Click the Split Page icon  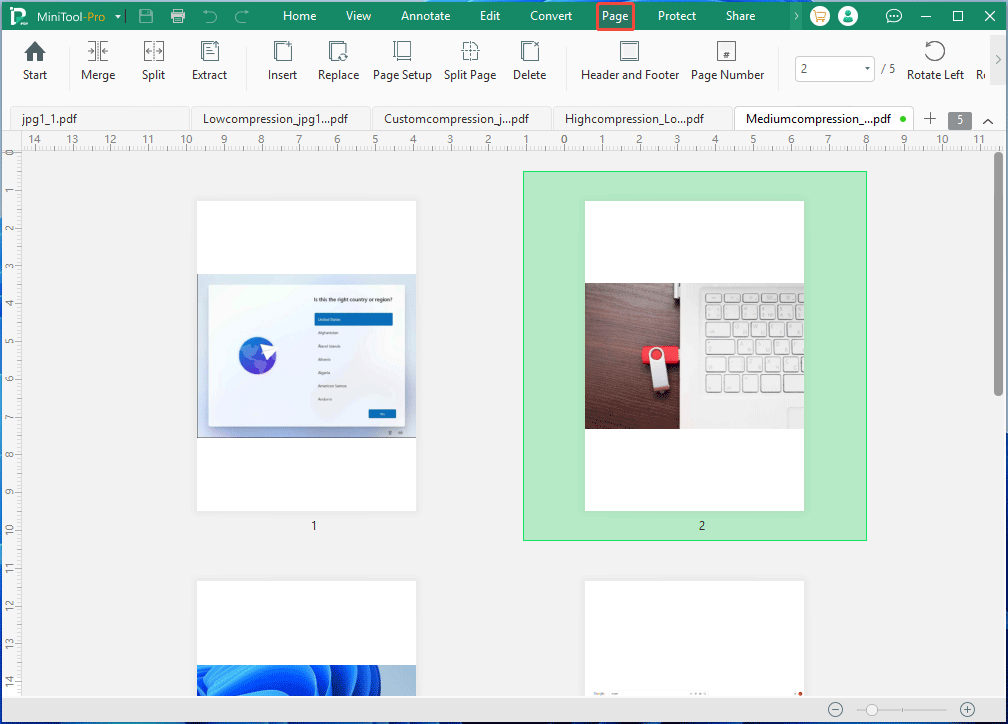click(x=469, y=60)
